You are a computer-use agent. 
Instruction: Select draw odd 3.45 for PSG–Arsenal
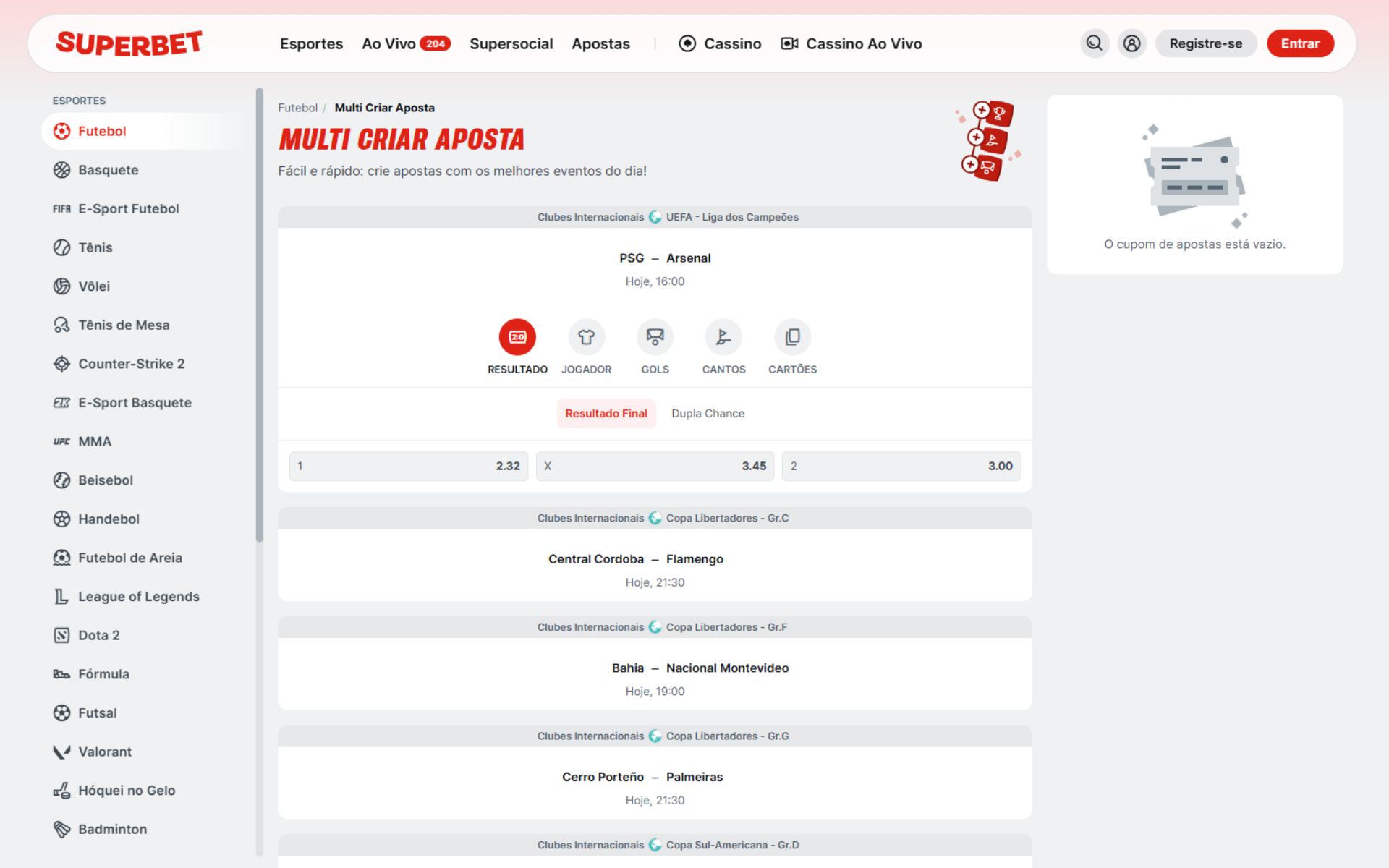[x=655, y=466]
